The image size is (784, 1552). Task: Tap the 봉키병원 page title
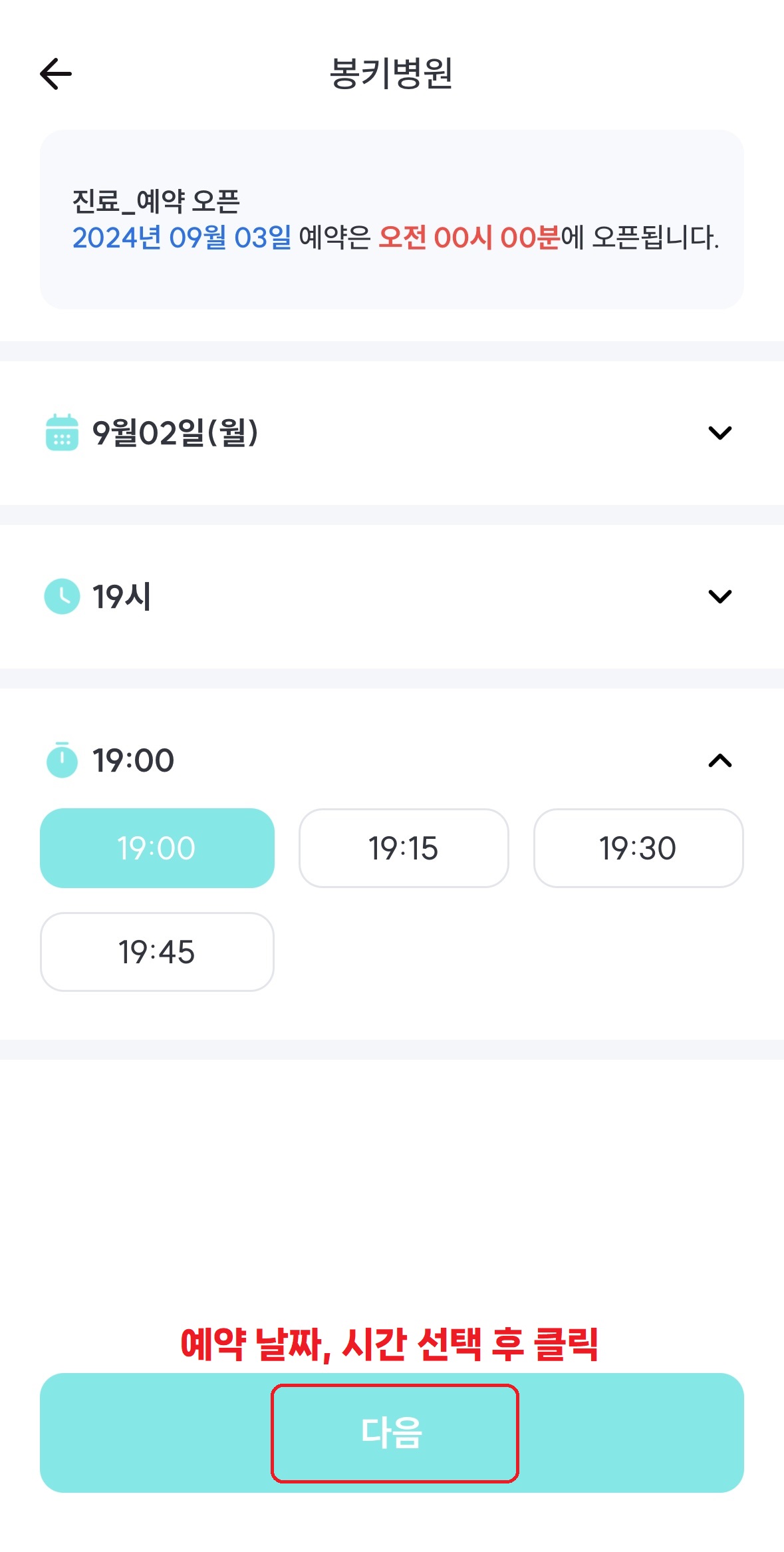pos(391,73)
